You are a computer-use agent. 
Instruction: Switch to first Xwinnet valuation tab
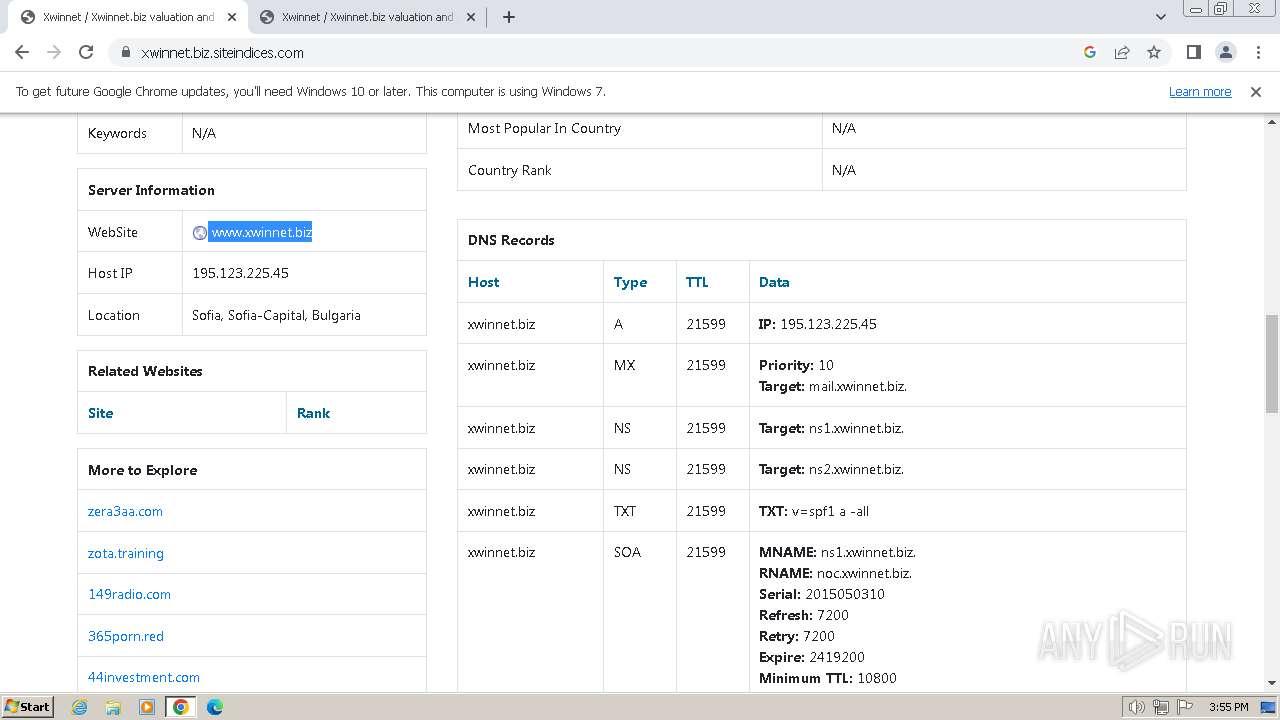(x=128, y=17)
